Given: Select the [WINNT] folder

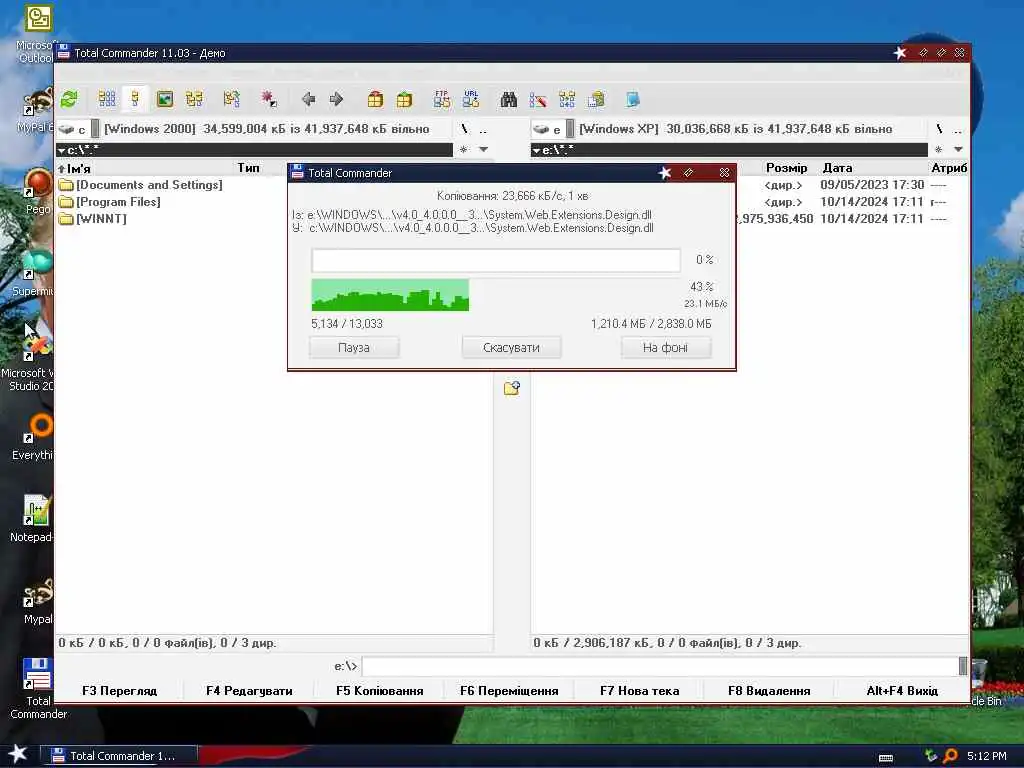Looking at the screenshot, I should click(93, 219).
